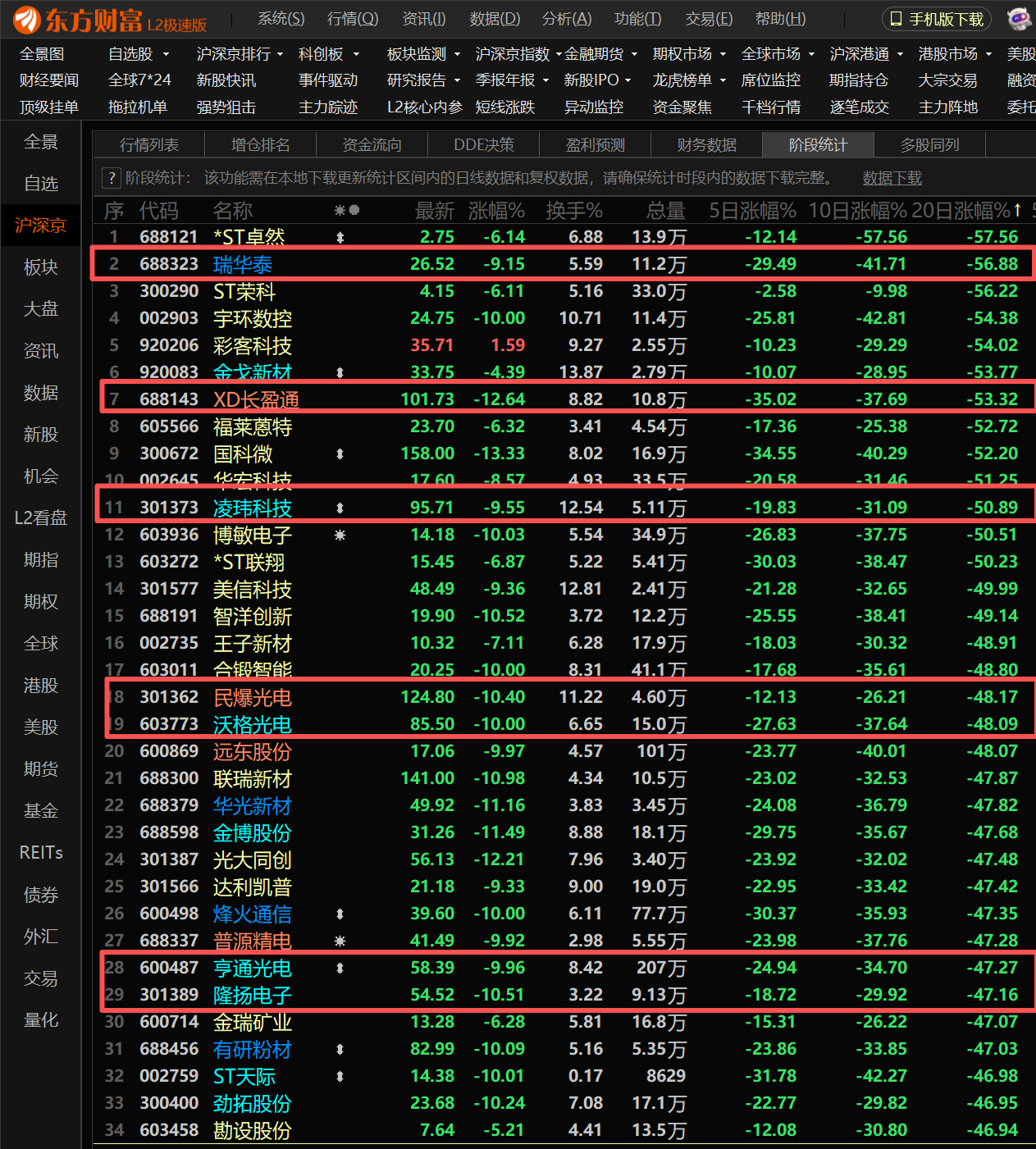Click the marker icon in the 烽火通信 row

point(340,914)
